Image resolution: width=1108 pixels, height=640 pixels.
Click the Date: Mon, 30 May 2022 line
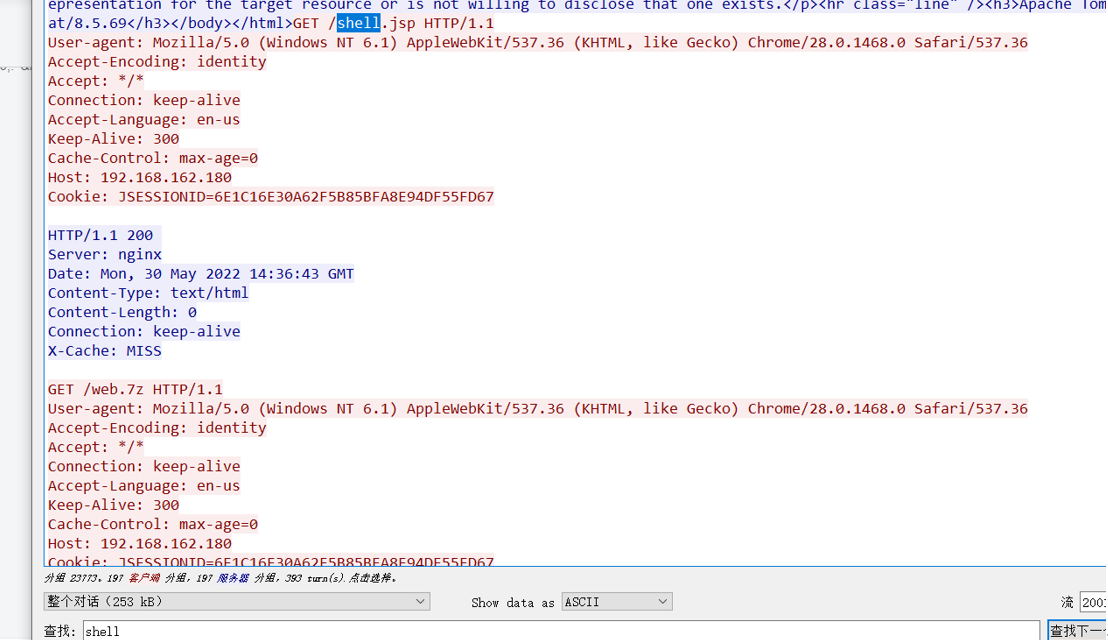(201, 274)
